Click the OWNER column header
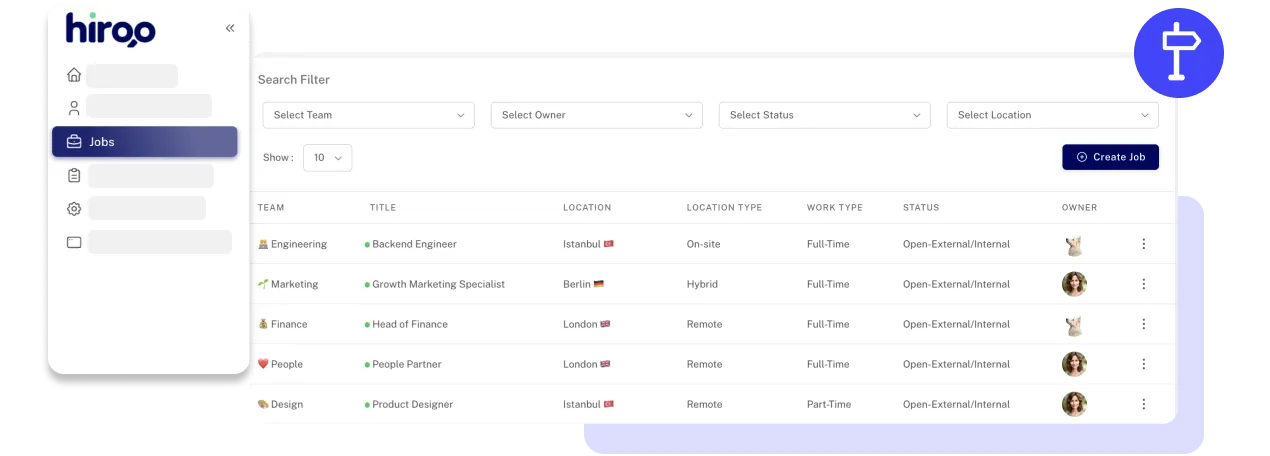This screenshot has height=456, width=1270. click(x=1080, y=208)
